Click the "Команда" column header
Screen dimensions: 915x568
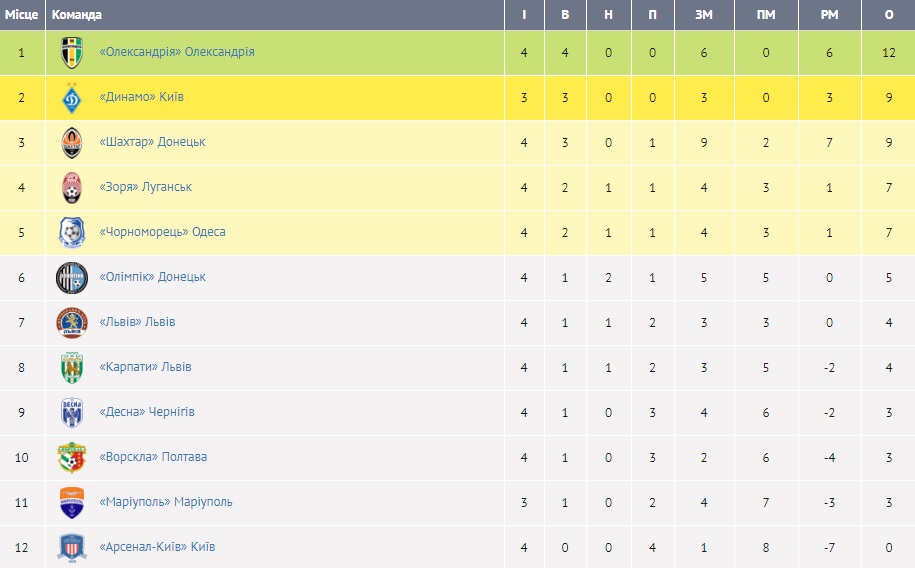click(x=76, y=15)
